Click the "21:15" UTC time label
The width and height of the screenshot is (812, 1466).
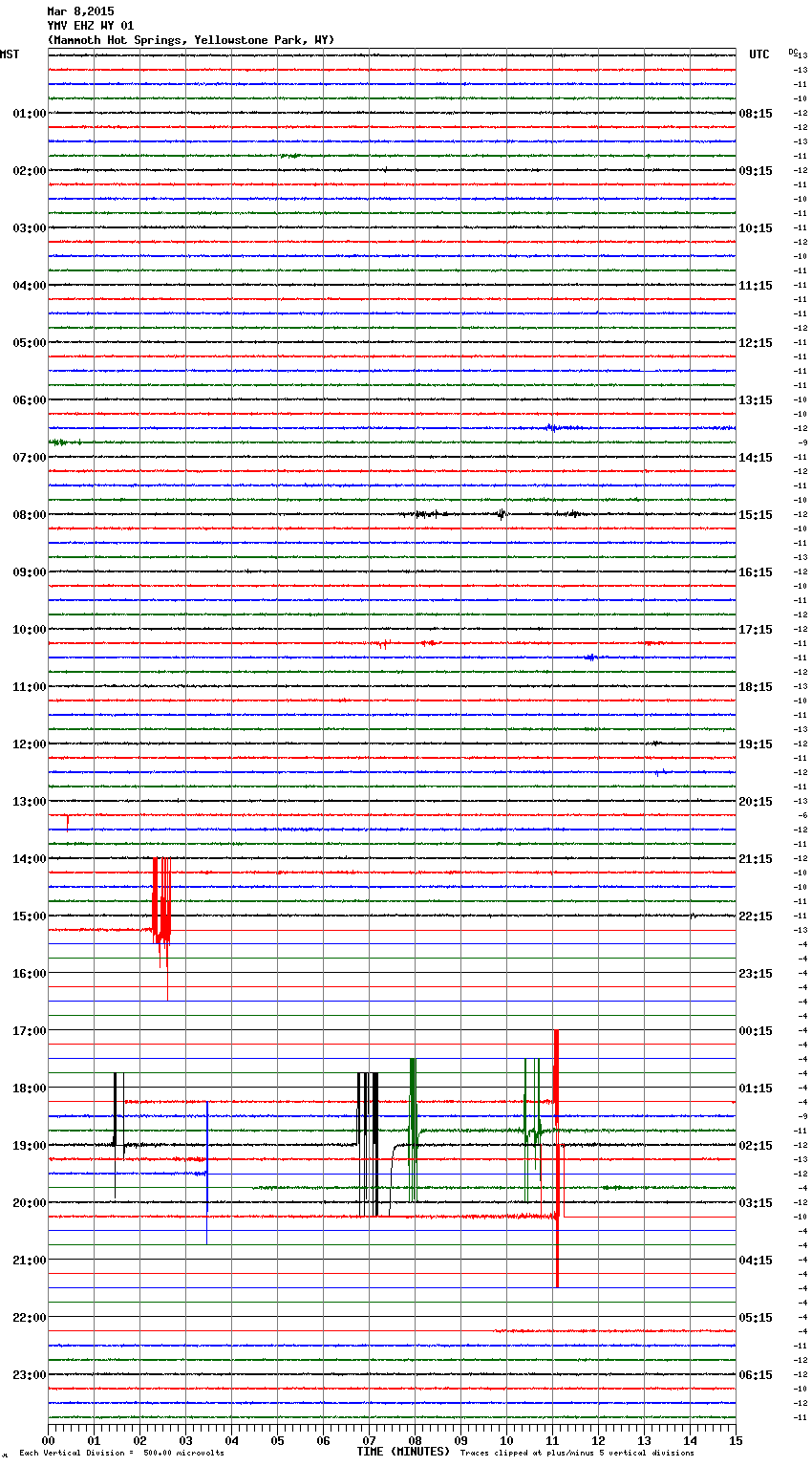pyautogui.click(x=755, y=858)
